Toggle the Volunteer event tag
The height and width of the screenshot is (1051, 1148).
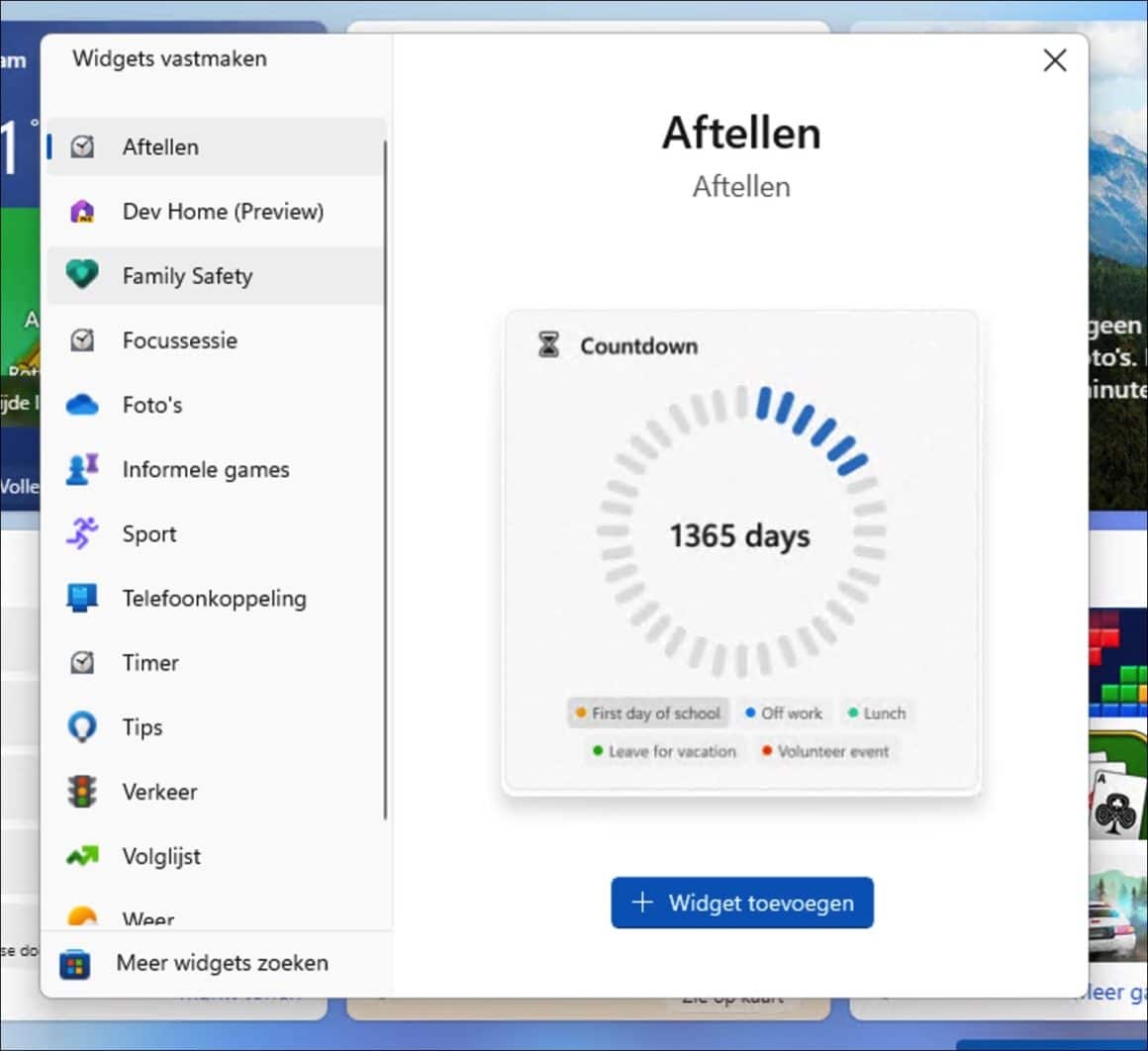(826, 751)
